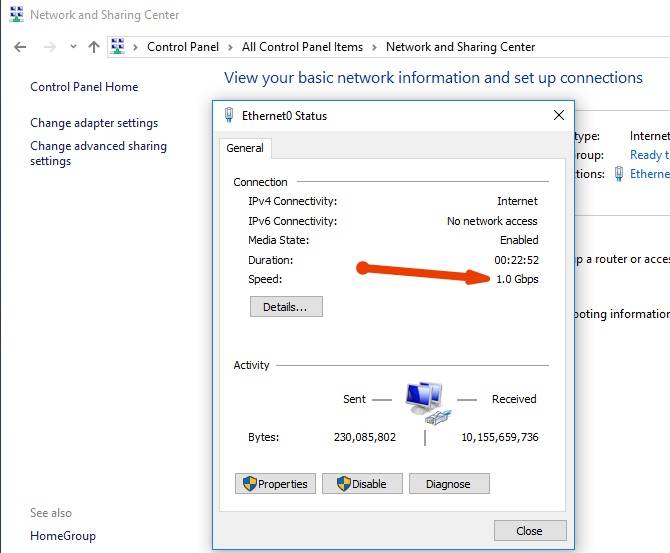Open the HomeGroup link under See also
The width and height of the screenshot is (670, 553).
(x=63, y=536)
